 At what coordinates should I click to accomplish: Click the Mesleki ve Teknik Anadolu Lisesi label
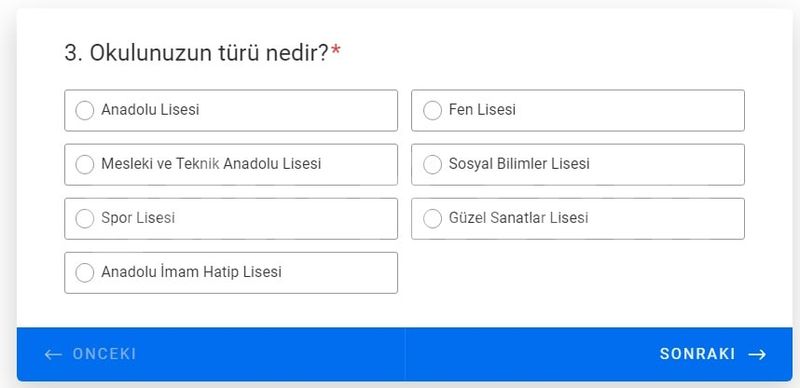211,164
